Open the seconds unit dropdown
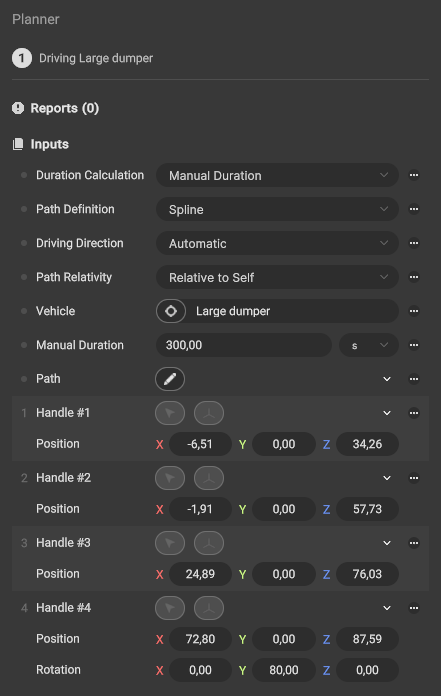 tap(369, 345)
